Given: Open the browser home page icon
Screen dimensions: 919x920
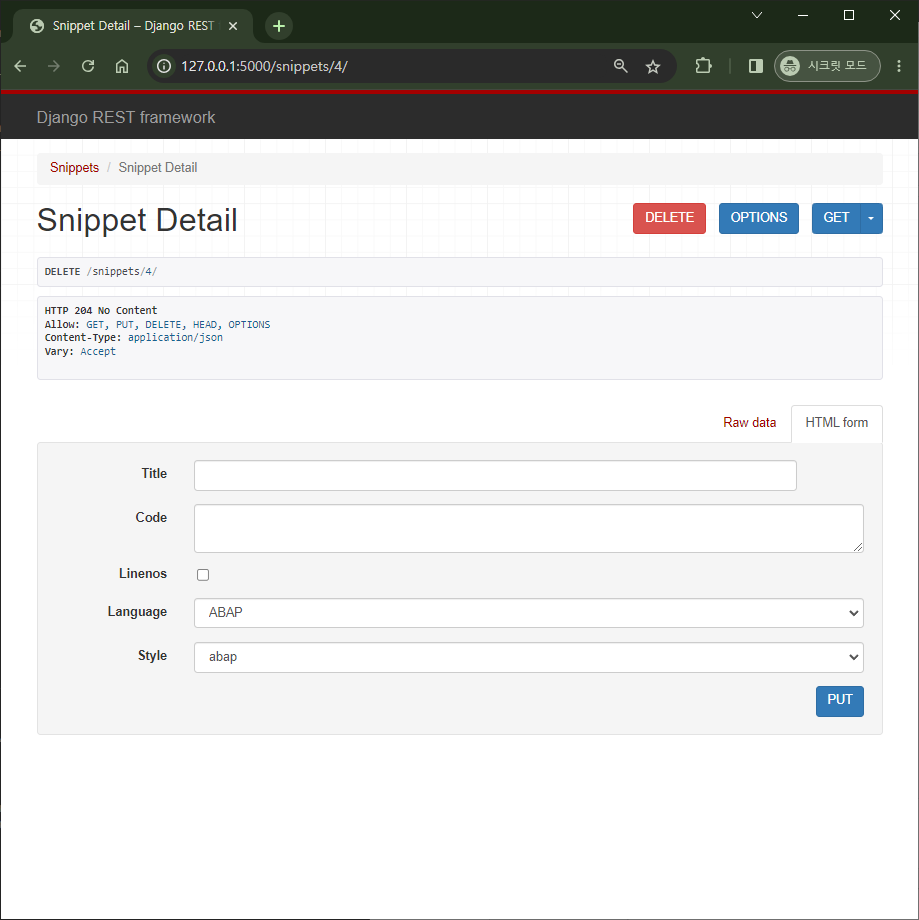Looking at the screenshot, I should coord(121,66).
